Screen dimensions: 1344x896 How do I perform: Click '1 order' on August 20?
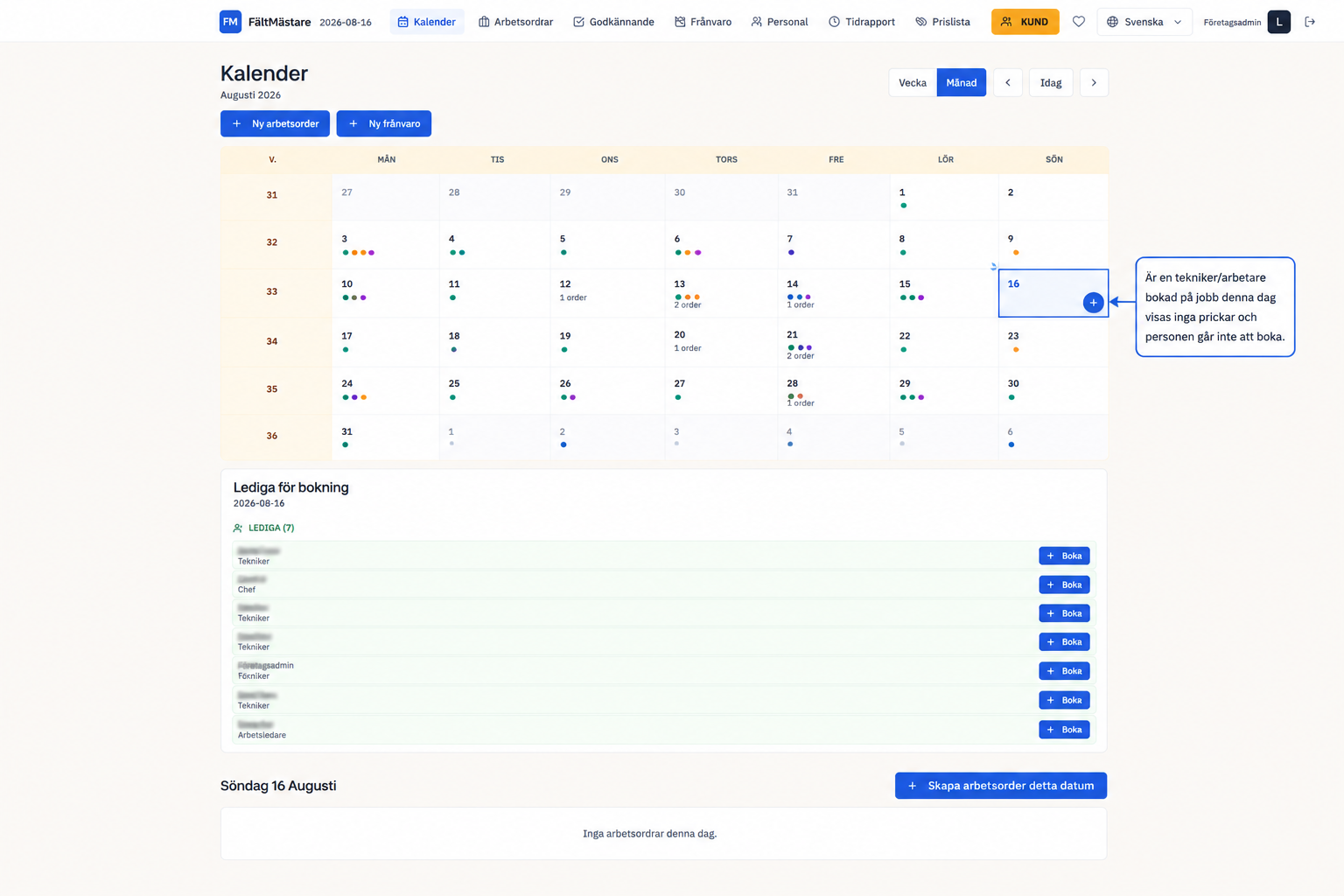point(688,348)
